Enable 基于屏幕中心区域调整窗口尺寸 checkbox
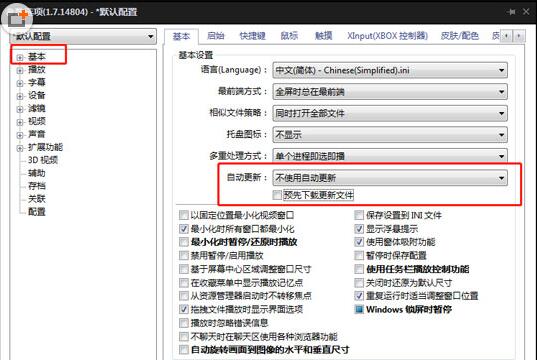This screenshot has width=537, height=360. 184,269
